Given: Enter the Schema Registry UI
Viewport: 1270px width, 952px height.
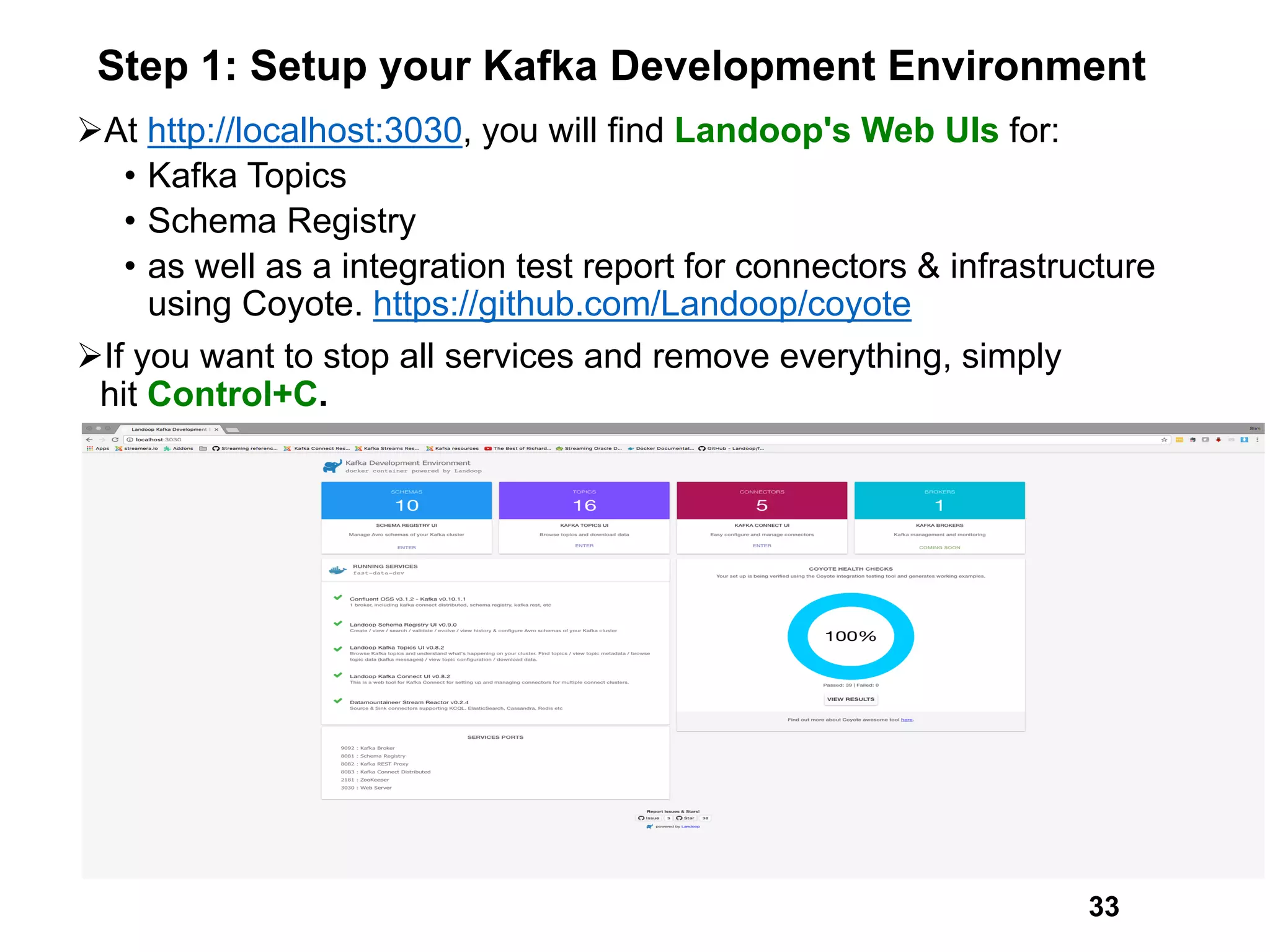Looking at the screenshot, I should [x=406, y=547].
